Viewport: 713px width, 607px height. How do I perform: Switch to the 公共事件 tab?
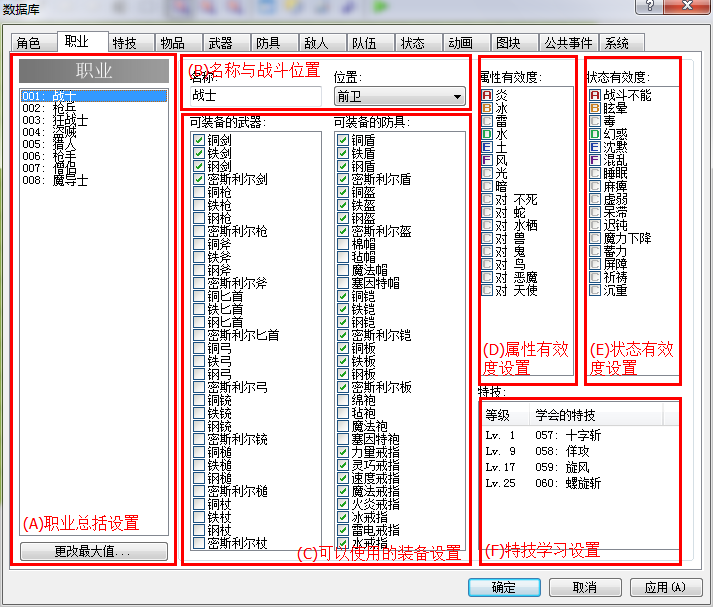[x=568, y=43]
